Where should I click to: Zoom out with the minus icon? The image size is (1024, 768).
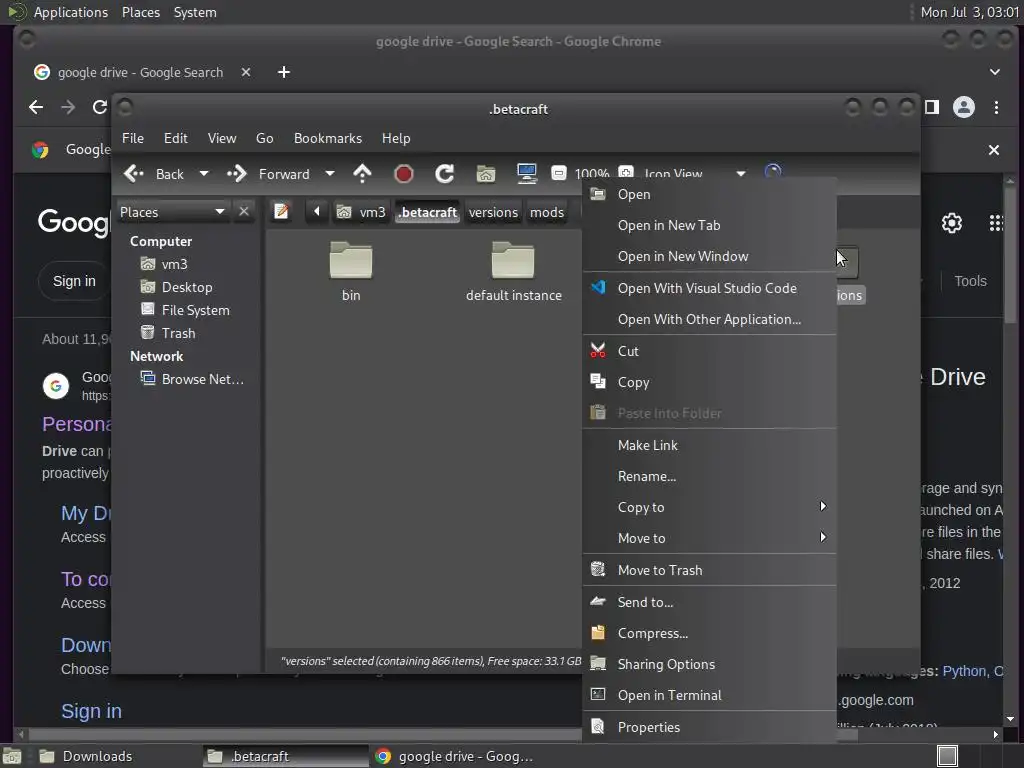click(558, 174)
